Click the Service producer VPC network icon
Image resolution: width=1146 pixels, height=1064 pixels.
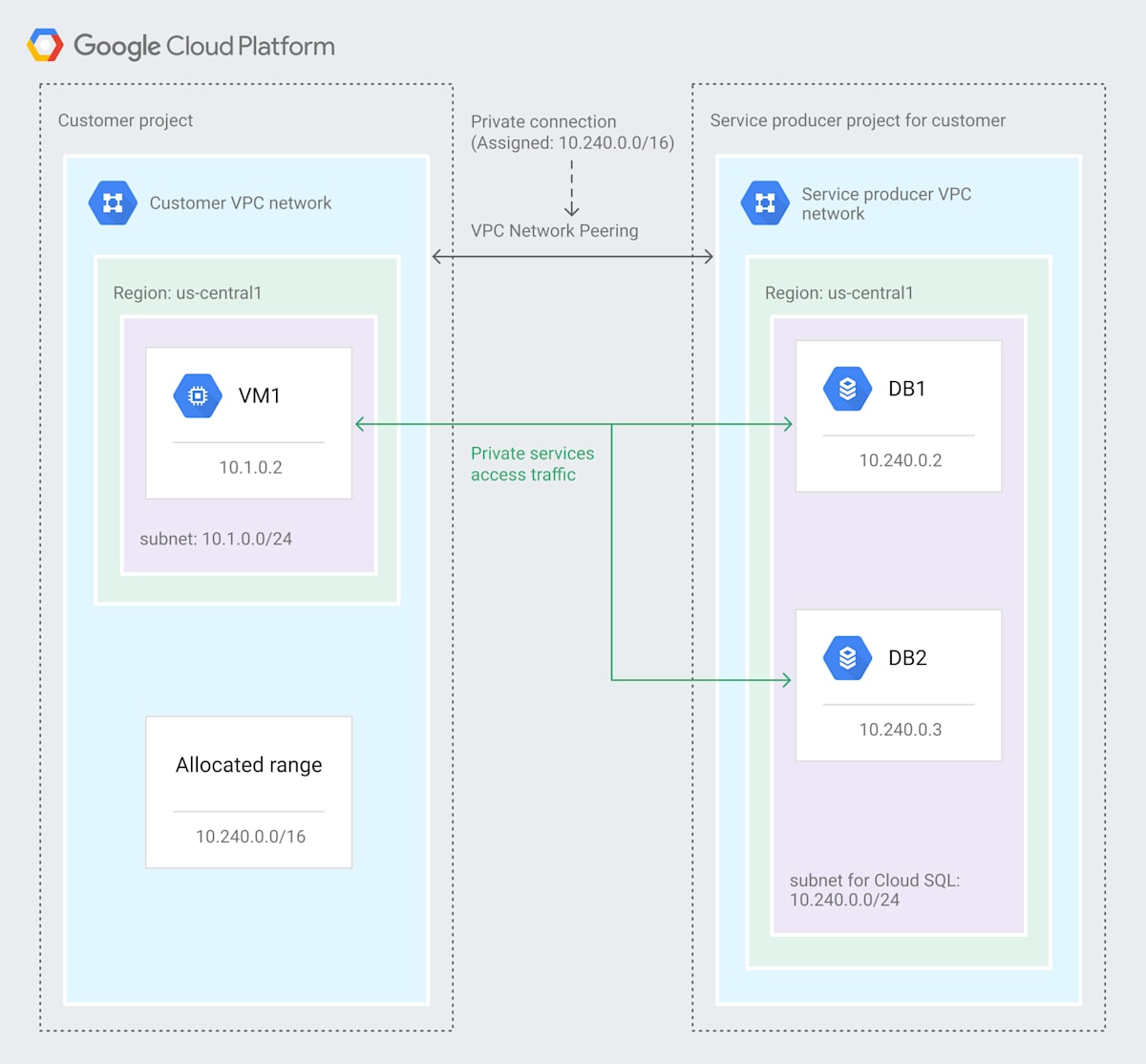point(765,202)
